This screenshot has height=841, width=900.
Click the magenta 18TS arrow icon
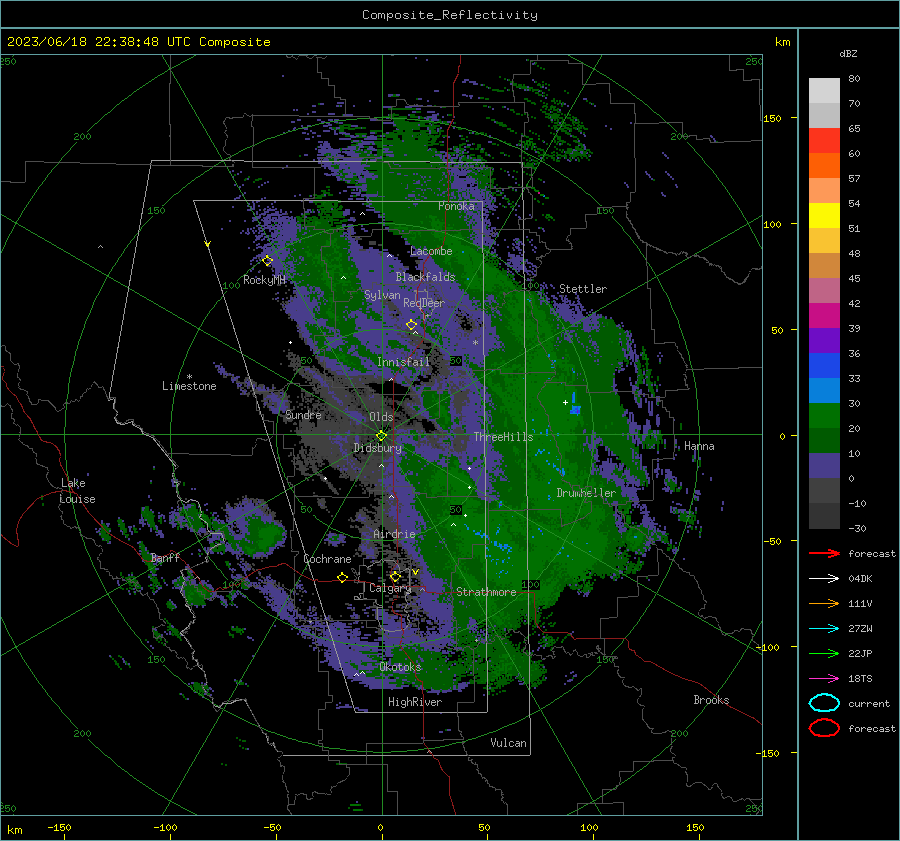[x=824, y=679]
